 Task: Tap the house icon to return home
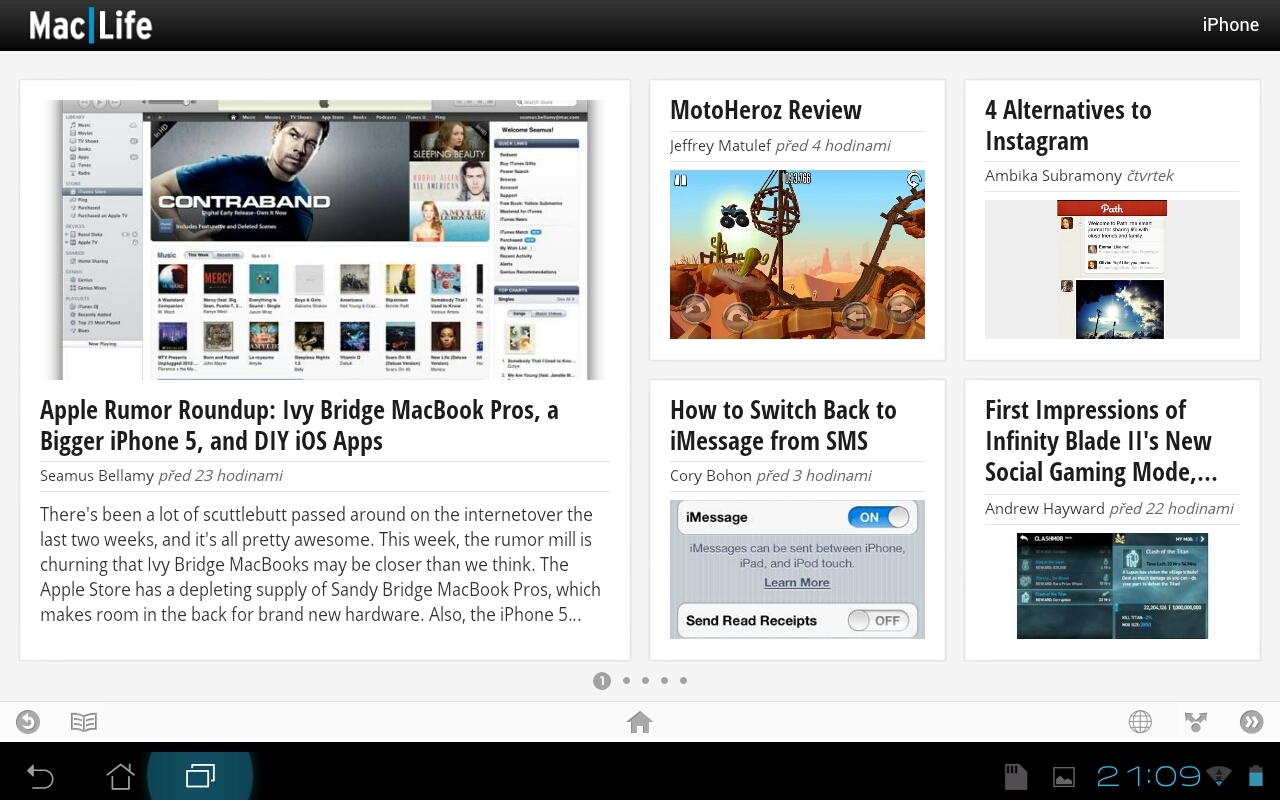[x=639, y=721]
